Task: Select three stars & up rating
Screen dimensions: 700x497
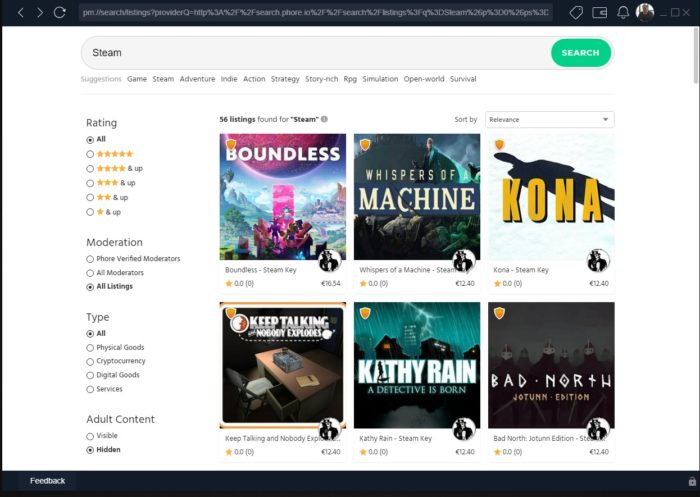Action: coord(90,183)
